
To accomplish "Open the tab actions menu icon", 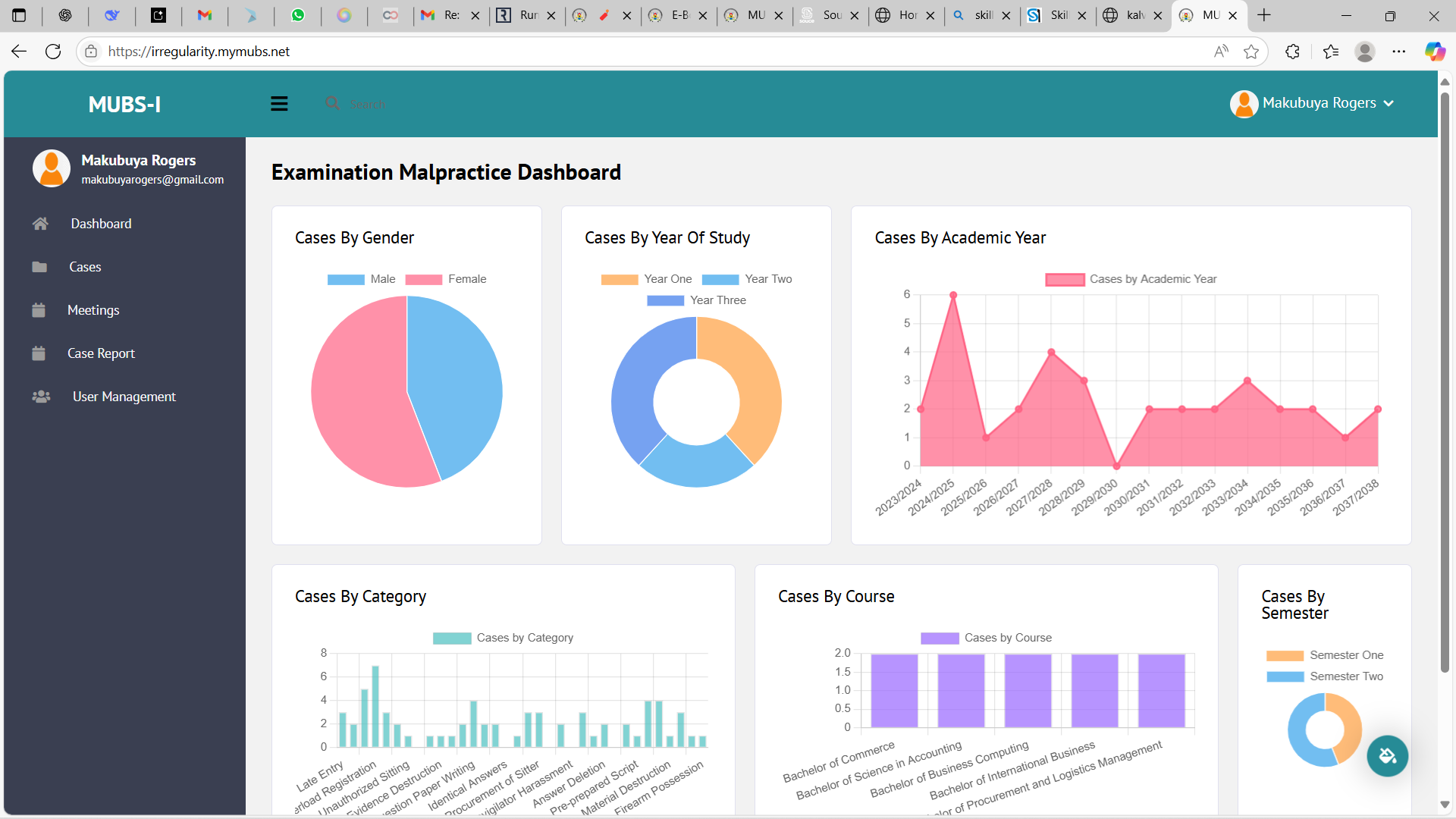I will click(x=20, y=15).
